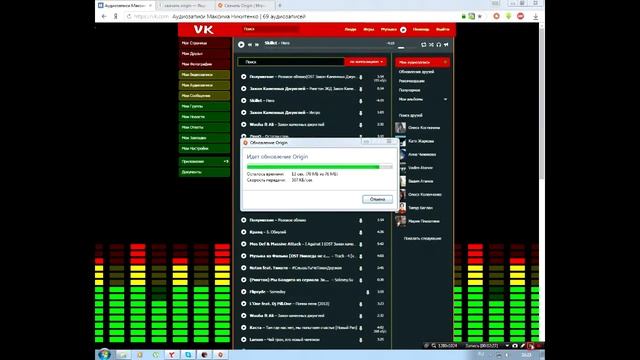Open the Игры link in the VK header
Viewport: 640px width, 360px height.
tap(369, 29)
